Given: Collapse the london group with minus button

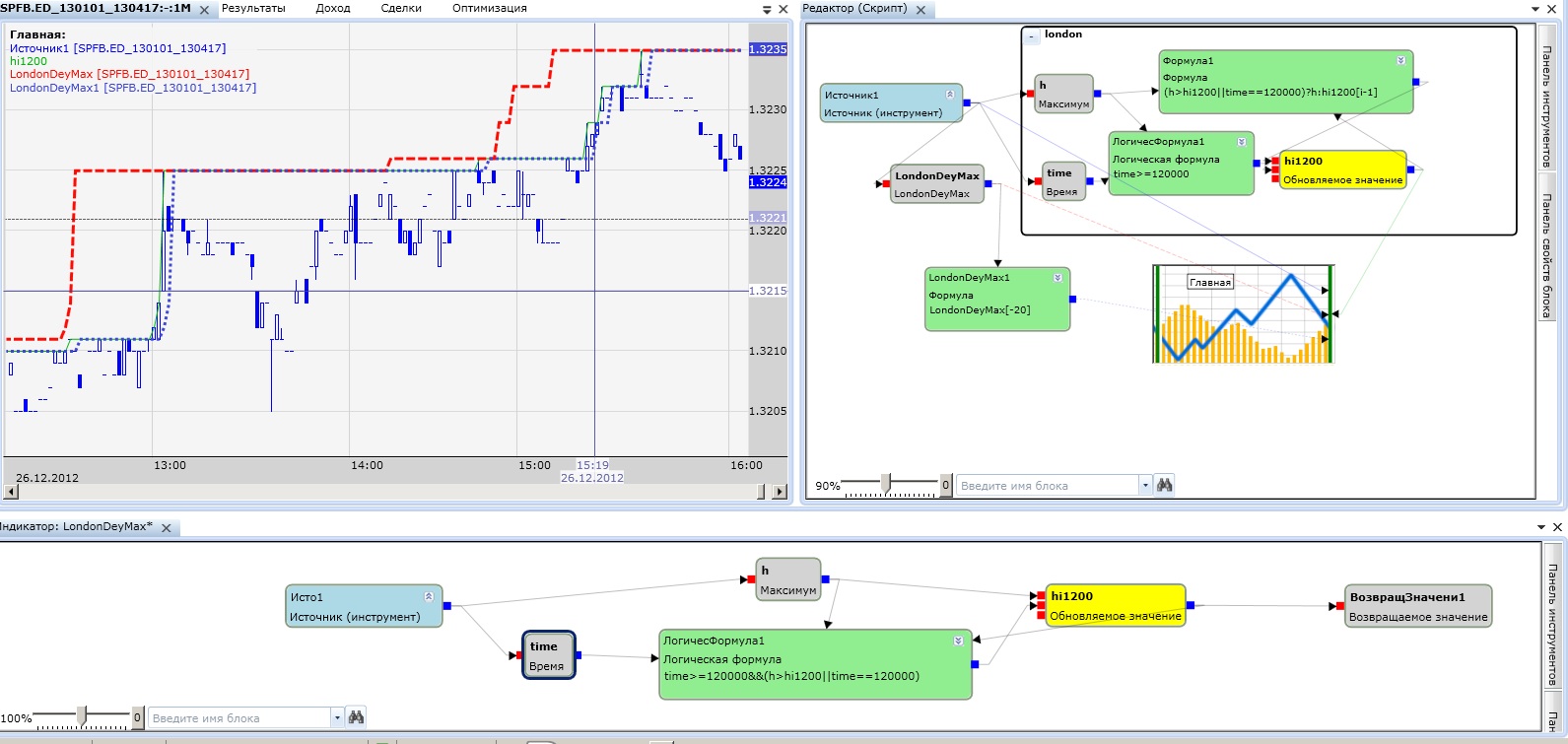Looking at the screenshot, I should pos(1032,36).
